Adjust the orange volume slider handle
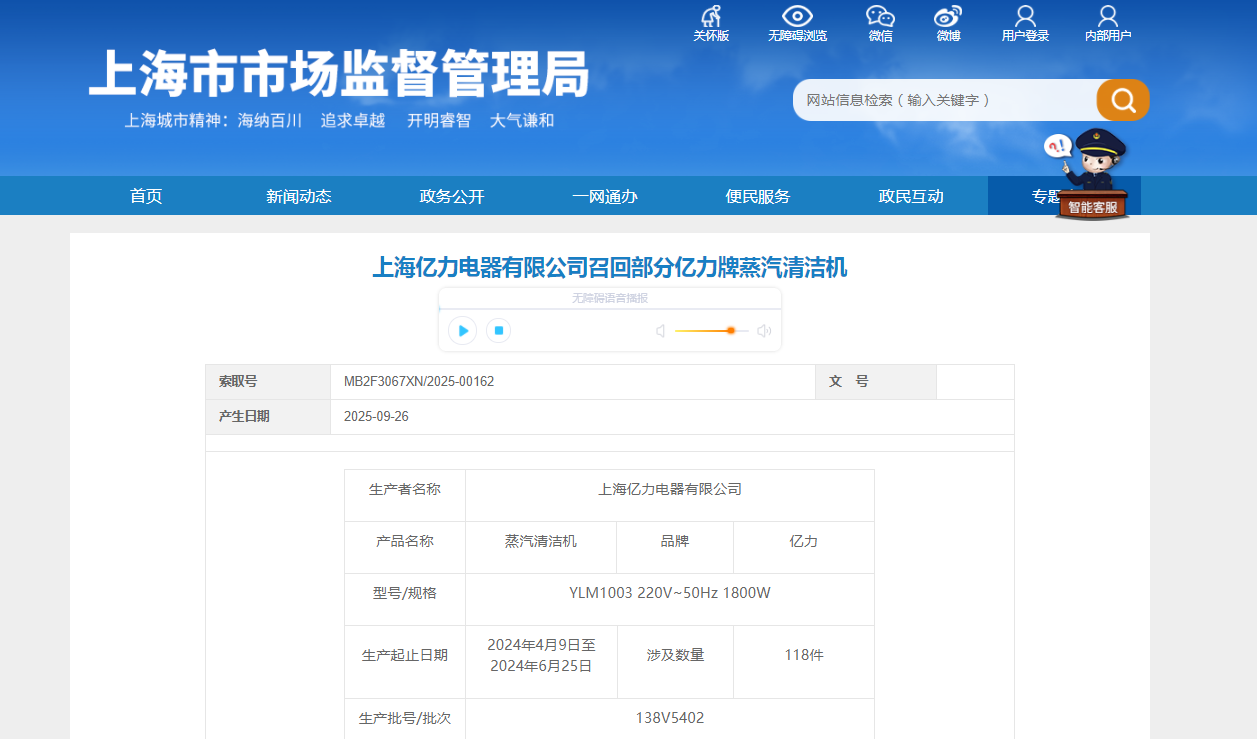This screenshot has width=1257, height=739. pyautogui.click(x=731, y=330)
